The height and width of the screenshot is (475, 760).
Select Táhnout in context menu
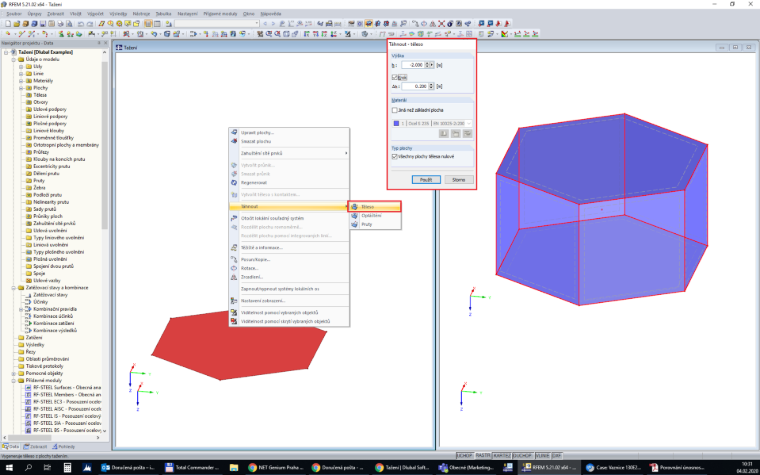click(289, 206)
